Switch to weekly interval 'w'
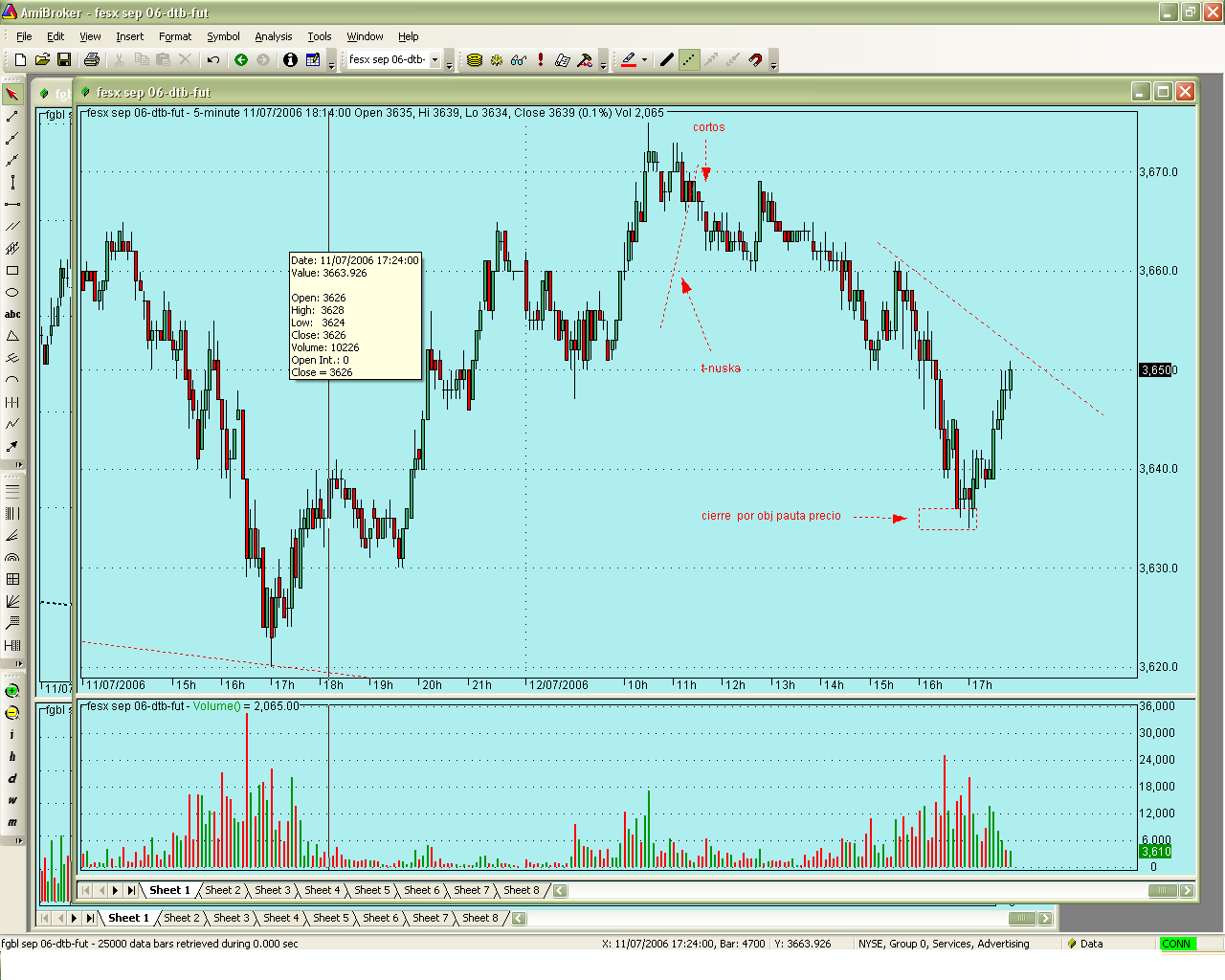The height and width of the screenshot is (980, 1225). tap(12, 800)
